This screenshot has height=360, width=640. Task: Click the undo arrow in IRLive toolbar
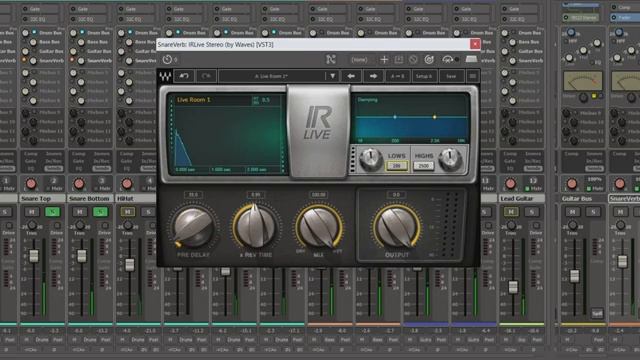184,76
